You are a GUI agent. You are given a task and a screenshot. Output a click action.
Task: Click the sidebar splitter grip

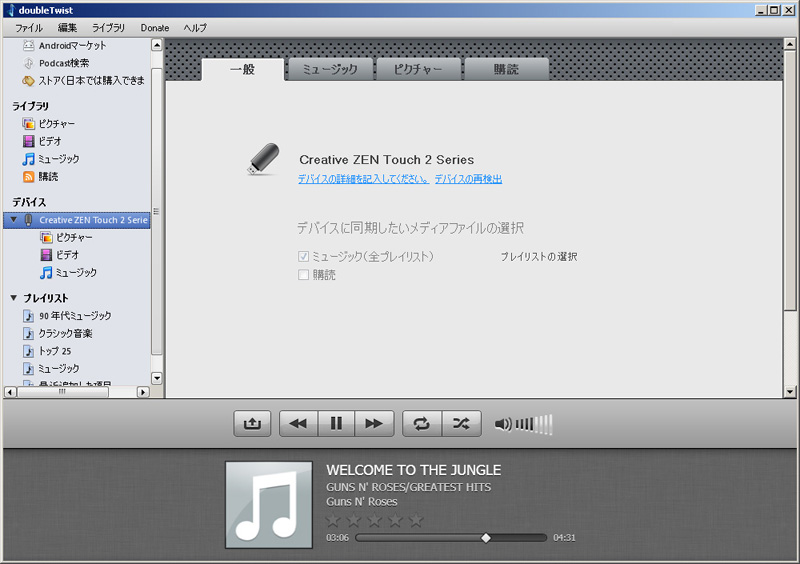click(x=156, y=211)
